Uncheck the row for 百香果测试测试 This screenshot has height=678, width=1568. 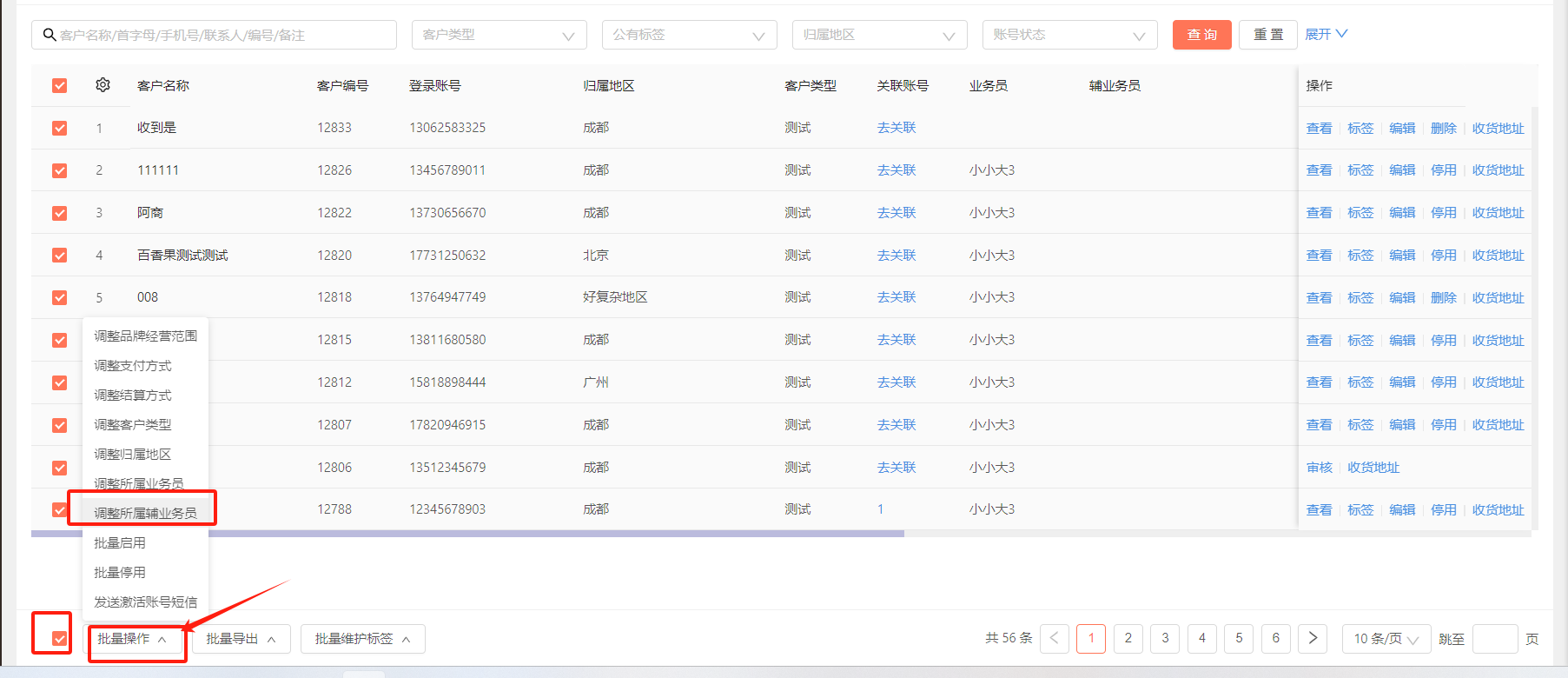pos(59,255)
